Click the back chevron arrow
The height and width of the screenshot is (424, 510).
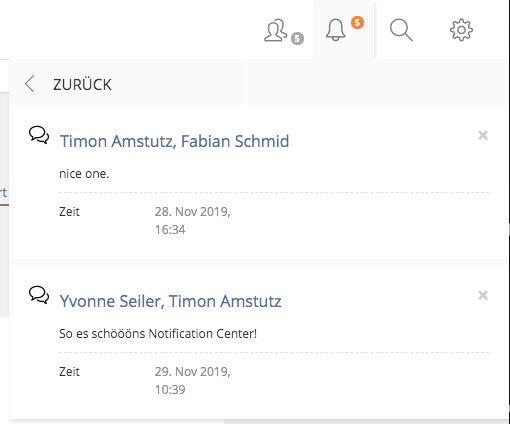click(x=30, y=83)
